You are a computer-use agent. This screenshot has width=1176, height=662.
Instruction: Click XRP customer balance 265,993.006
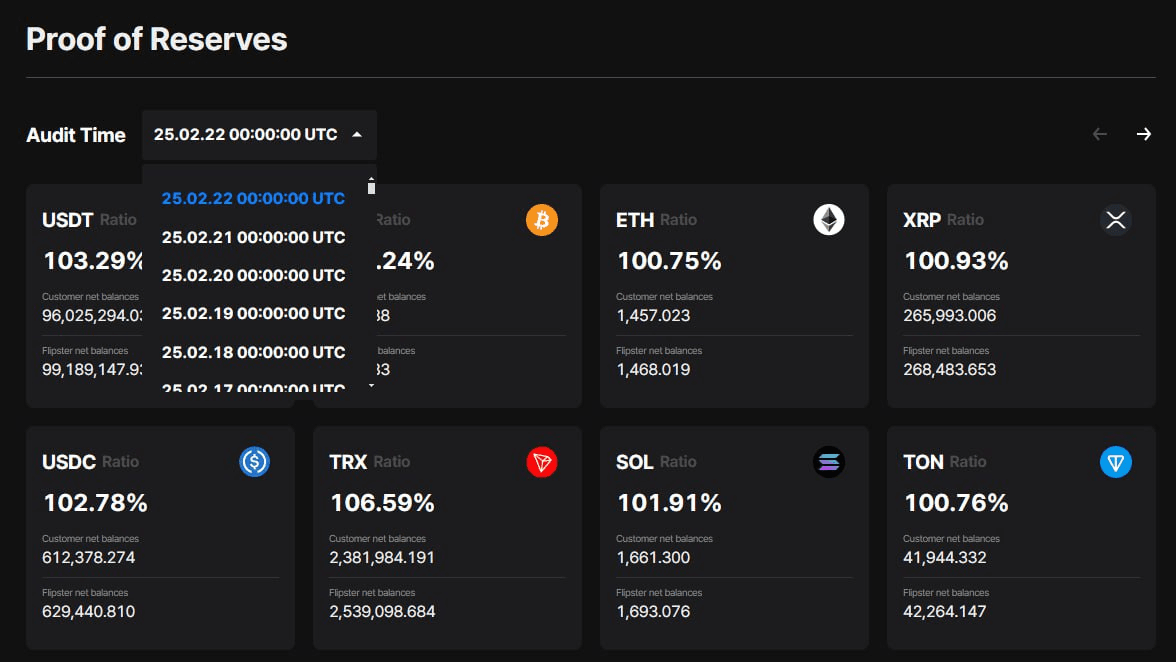(x=950, y=316)
